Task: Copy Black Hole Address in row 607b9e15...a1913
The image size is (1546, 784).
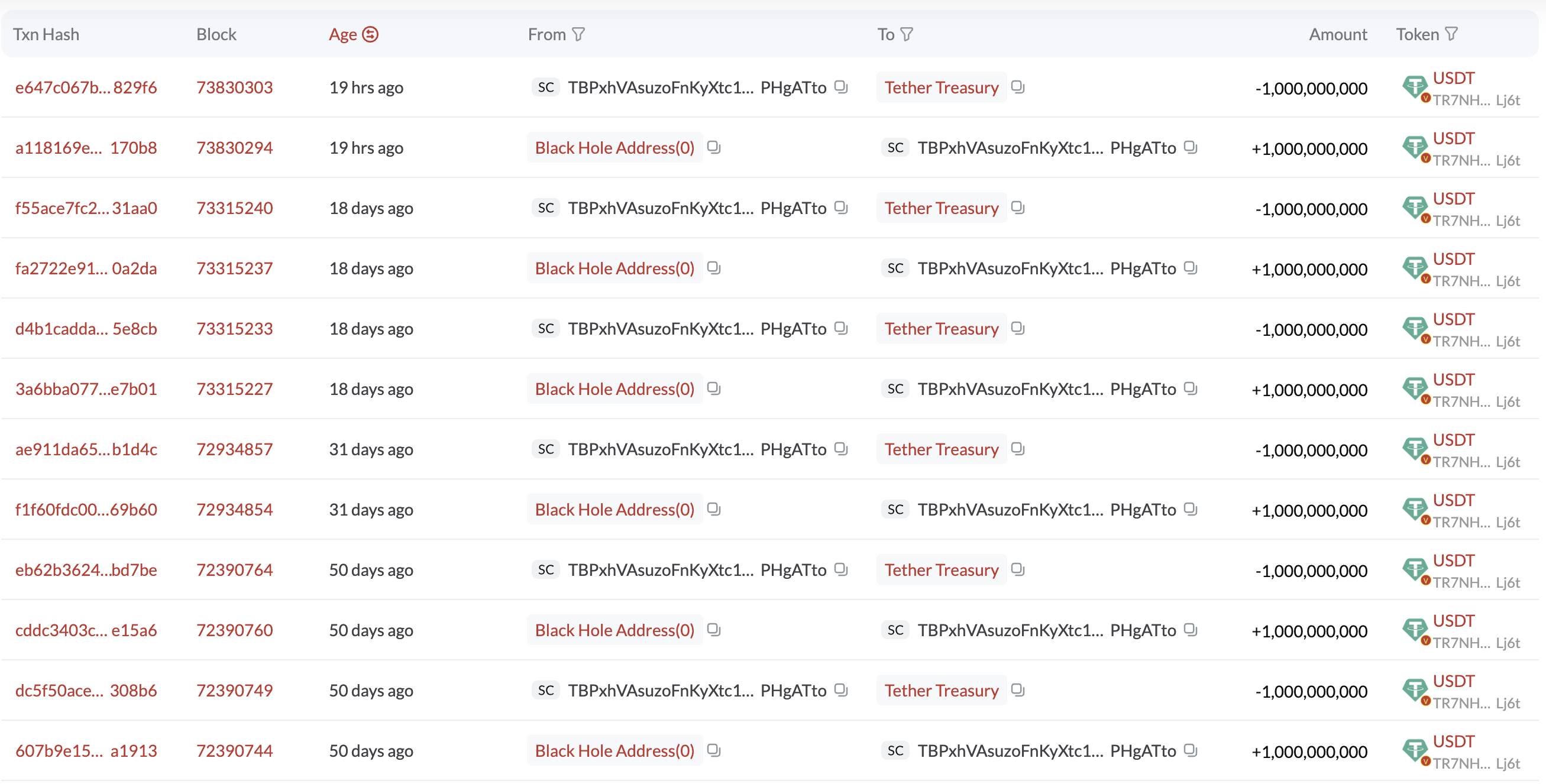Action: point(714,750)
